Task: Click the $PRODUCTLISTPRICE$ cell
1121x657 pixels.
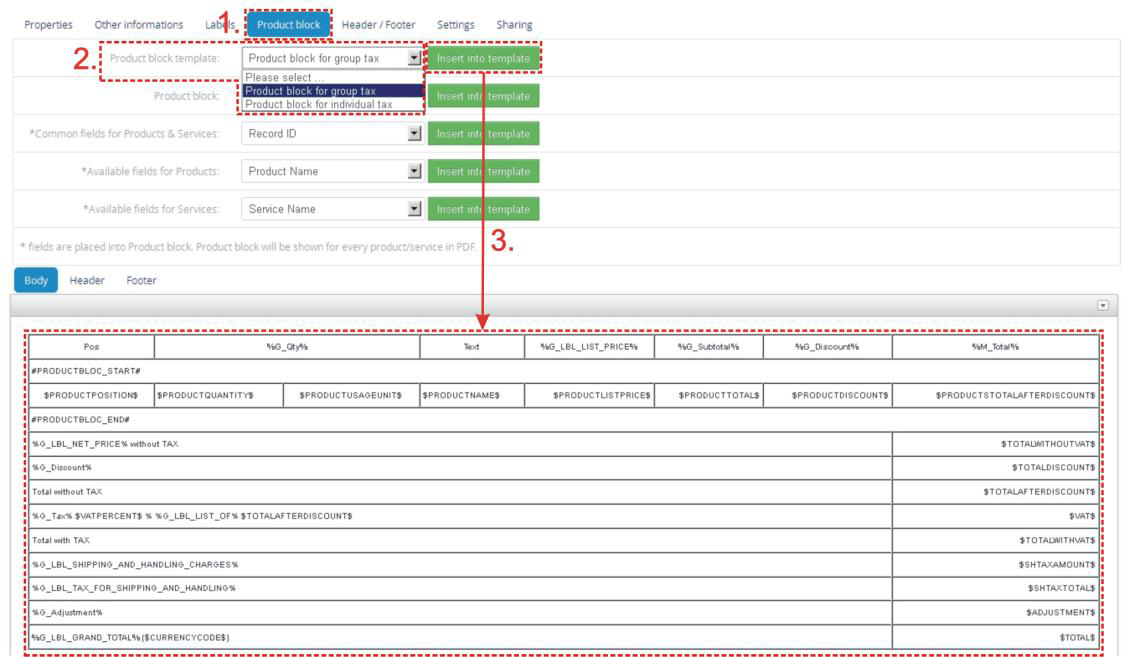Action: pos(589,395)
